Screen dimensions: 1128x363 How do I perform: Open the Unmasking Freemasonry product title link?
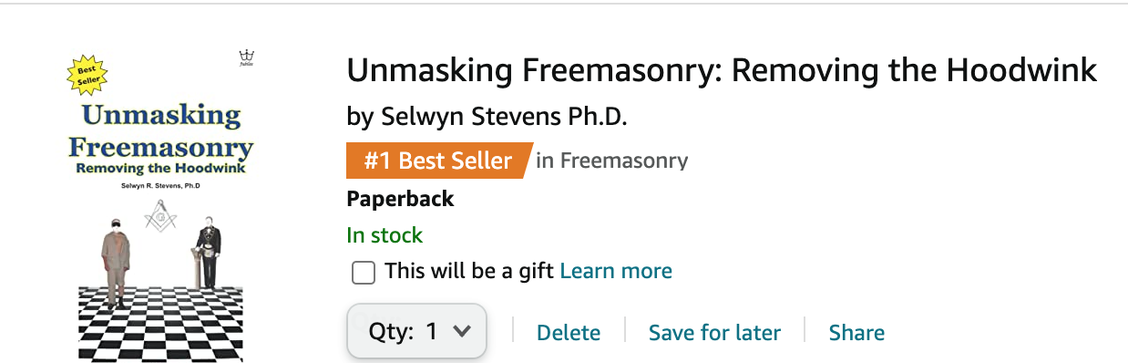coord(722,70)
